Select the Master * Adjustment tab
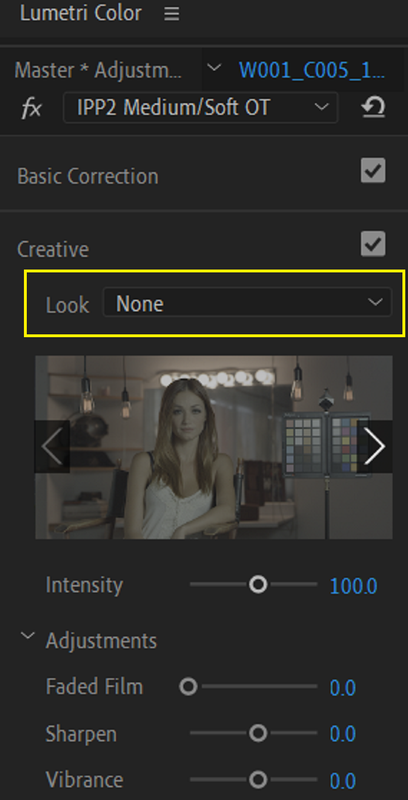408x800 pixels. coord(98,70)
